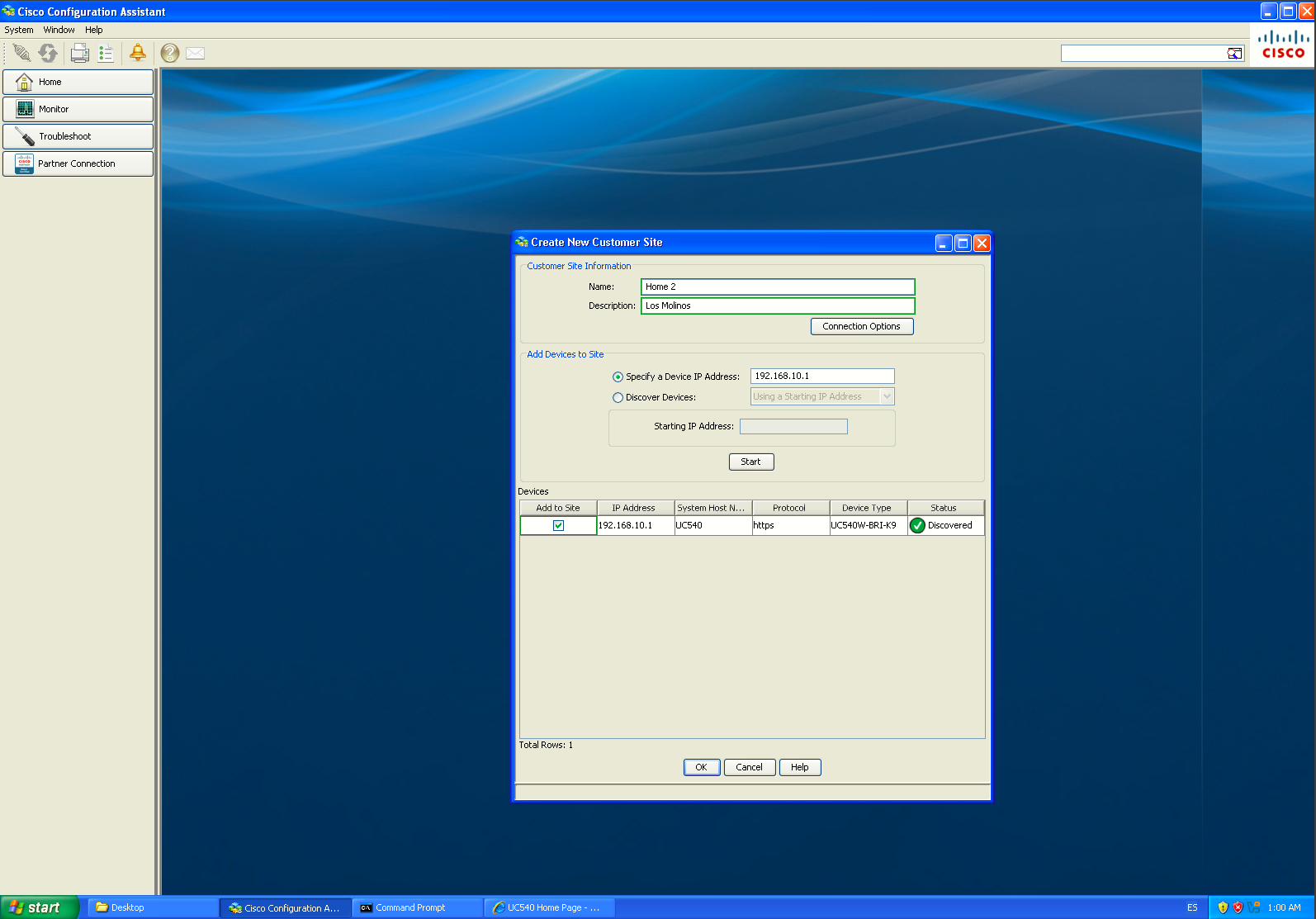This screenshot has width=1316, height=919.
Task: Select Specify a Device IP Address radio
Action: 618,377
